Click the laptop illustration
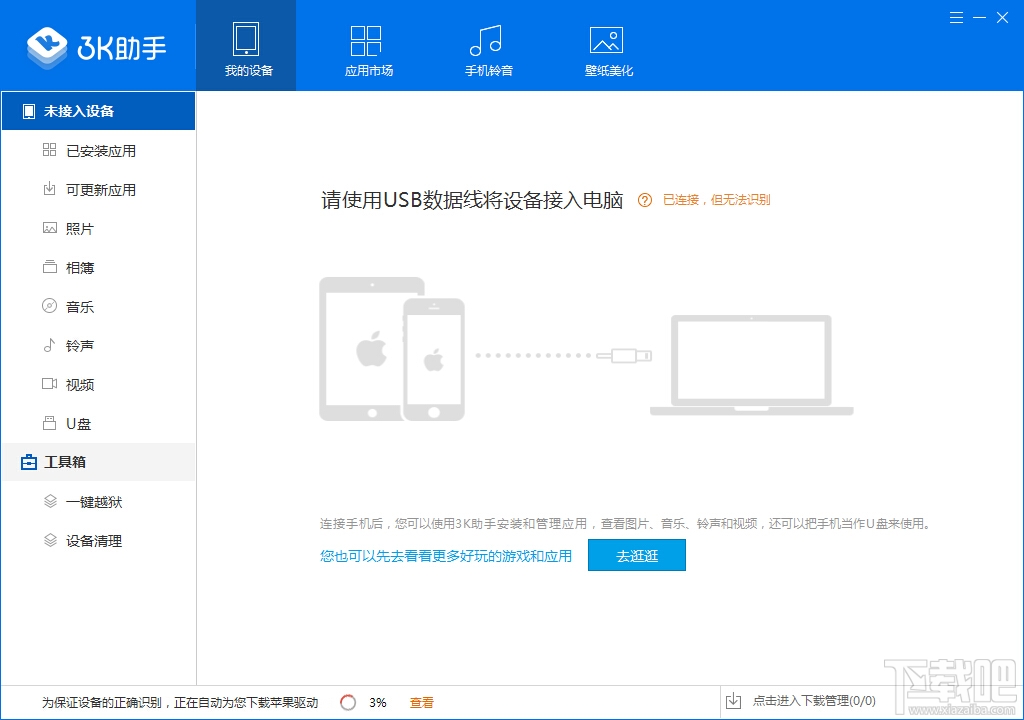 pyautogui.click(x=752, y=365)
